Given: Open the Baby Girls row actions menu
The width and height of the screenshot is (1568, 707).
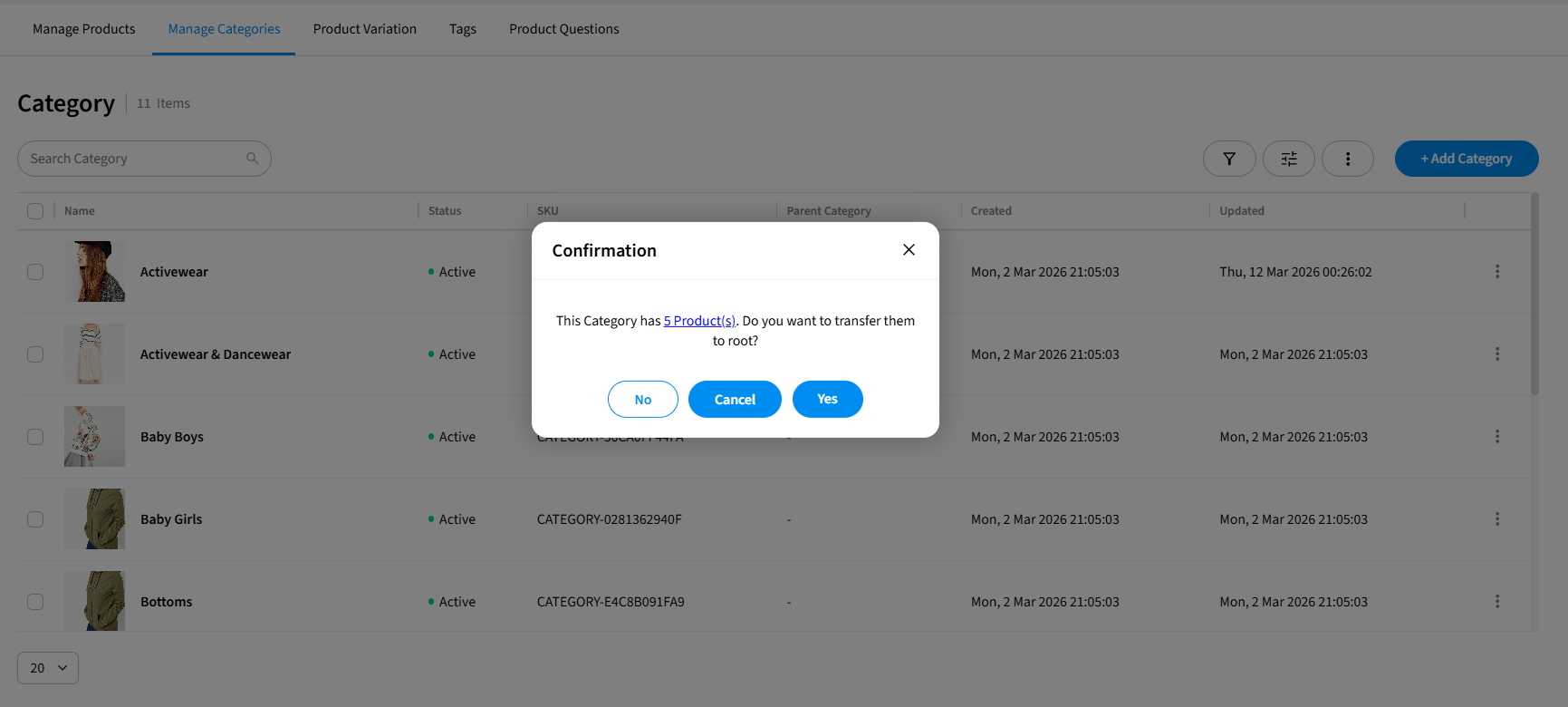Looking at the screenshot, I should pyautogui.click(x=1496, y=519).
